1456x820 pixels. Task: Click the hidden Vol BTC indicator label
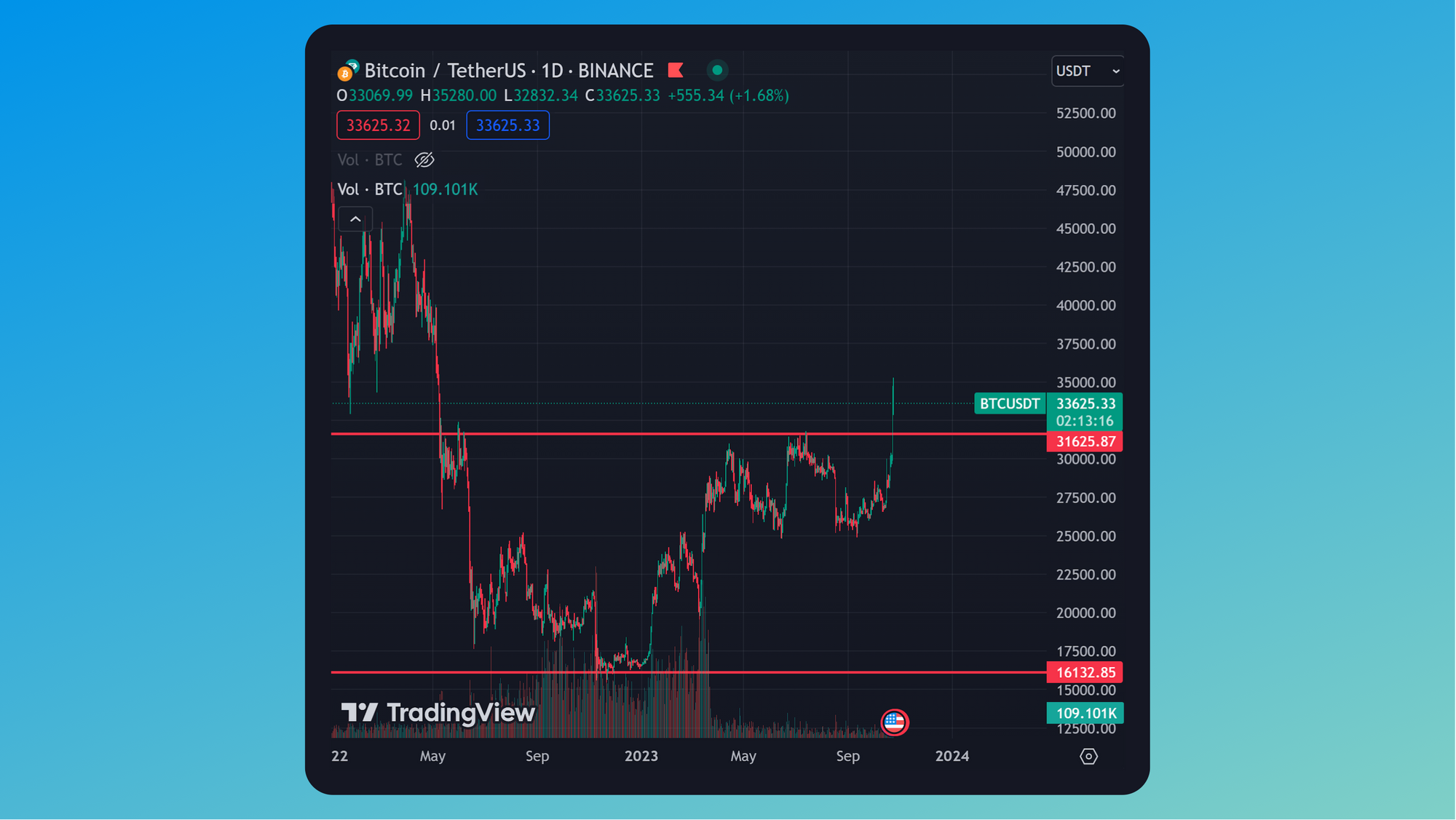[x=370, y=160]
